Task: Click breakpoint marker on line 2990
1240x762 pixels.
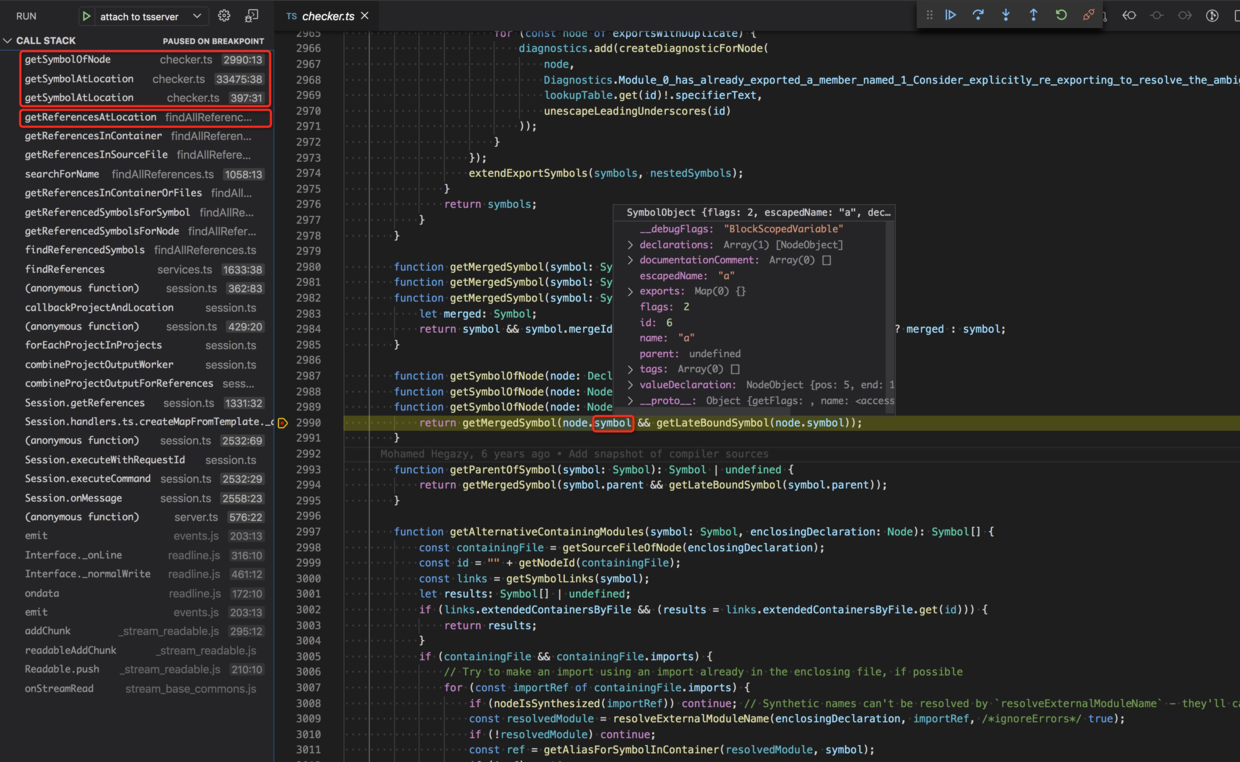Action: coord(283,423)
